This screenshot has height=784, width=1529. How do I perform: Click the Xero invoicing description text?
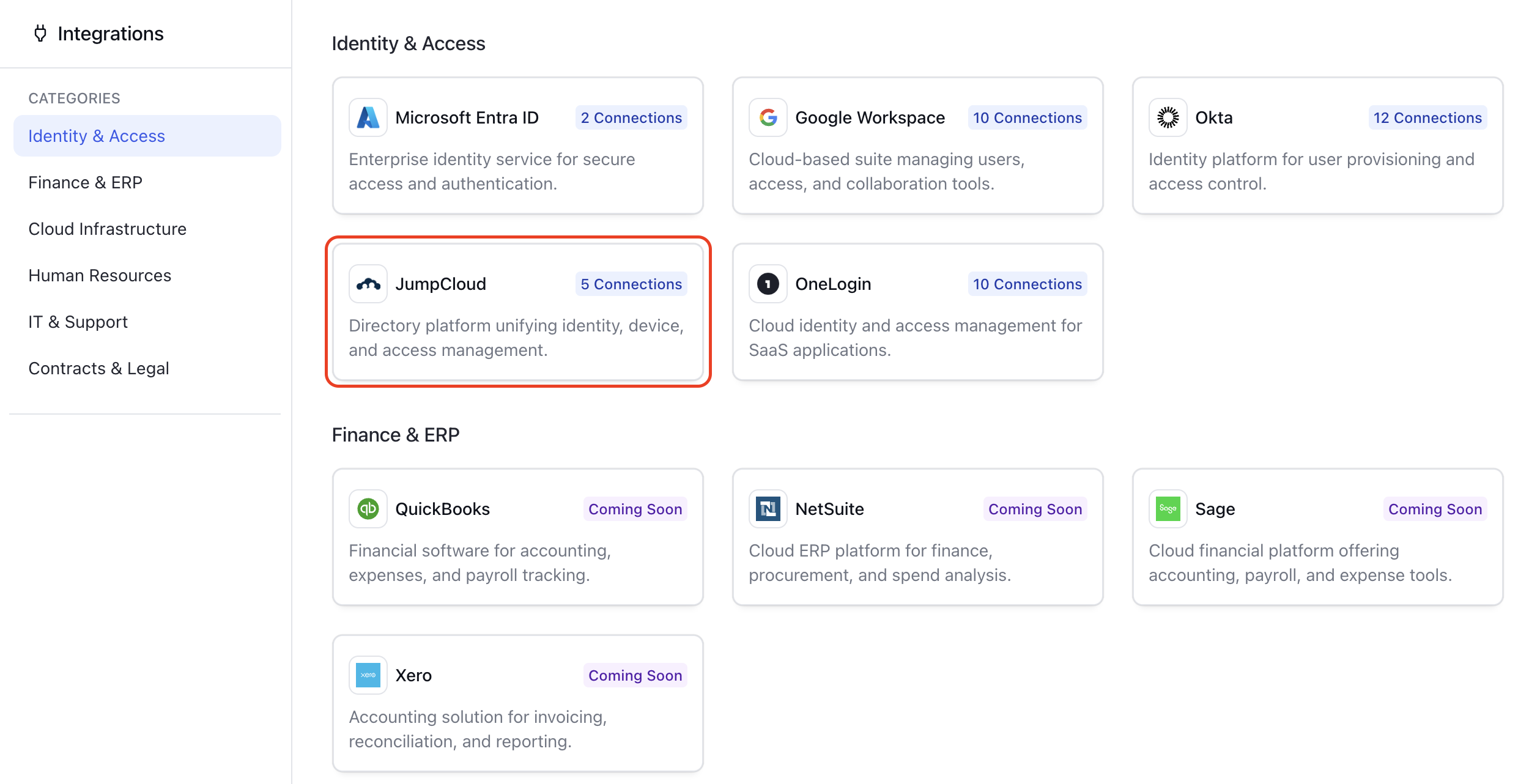478,729
